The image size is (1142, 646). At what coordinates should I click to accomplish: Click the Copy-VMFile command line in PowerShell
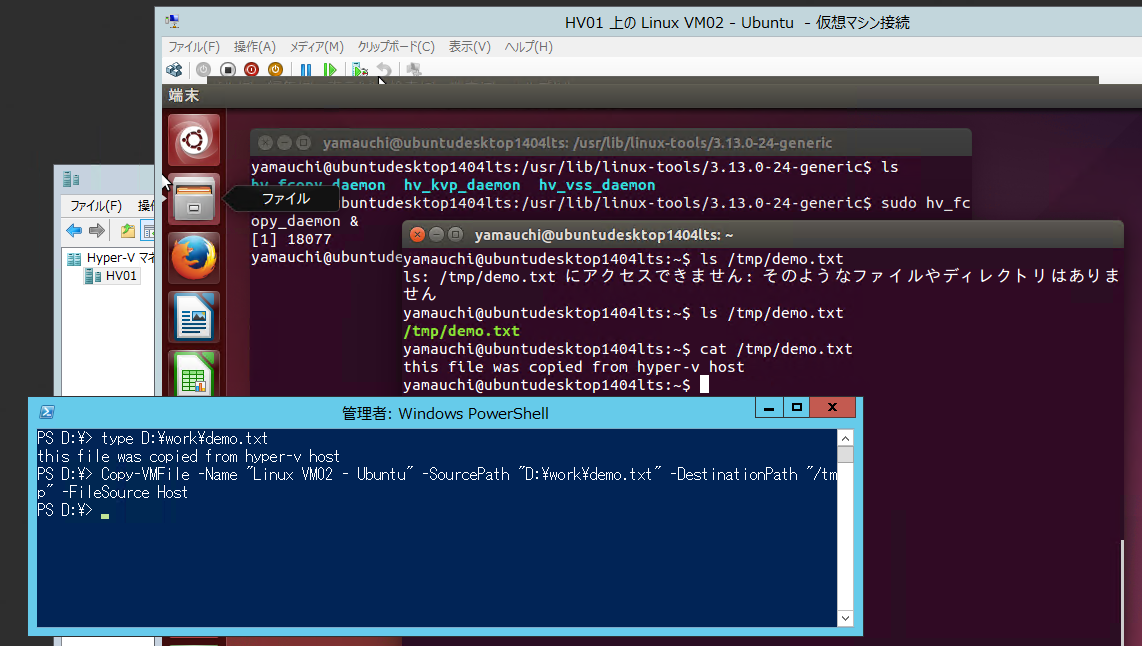click(x=437, y=484)
